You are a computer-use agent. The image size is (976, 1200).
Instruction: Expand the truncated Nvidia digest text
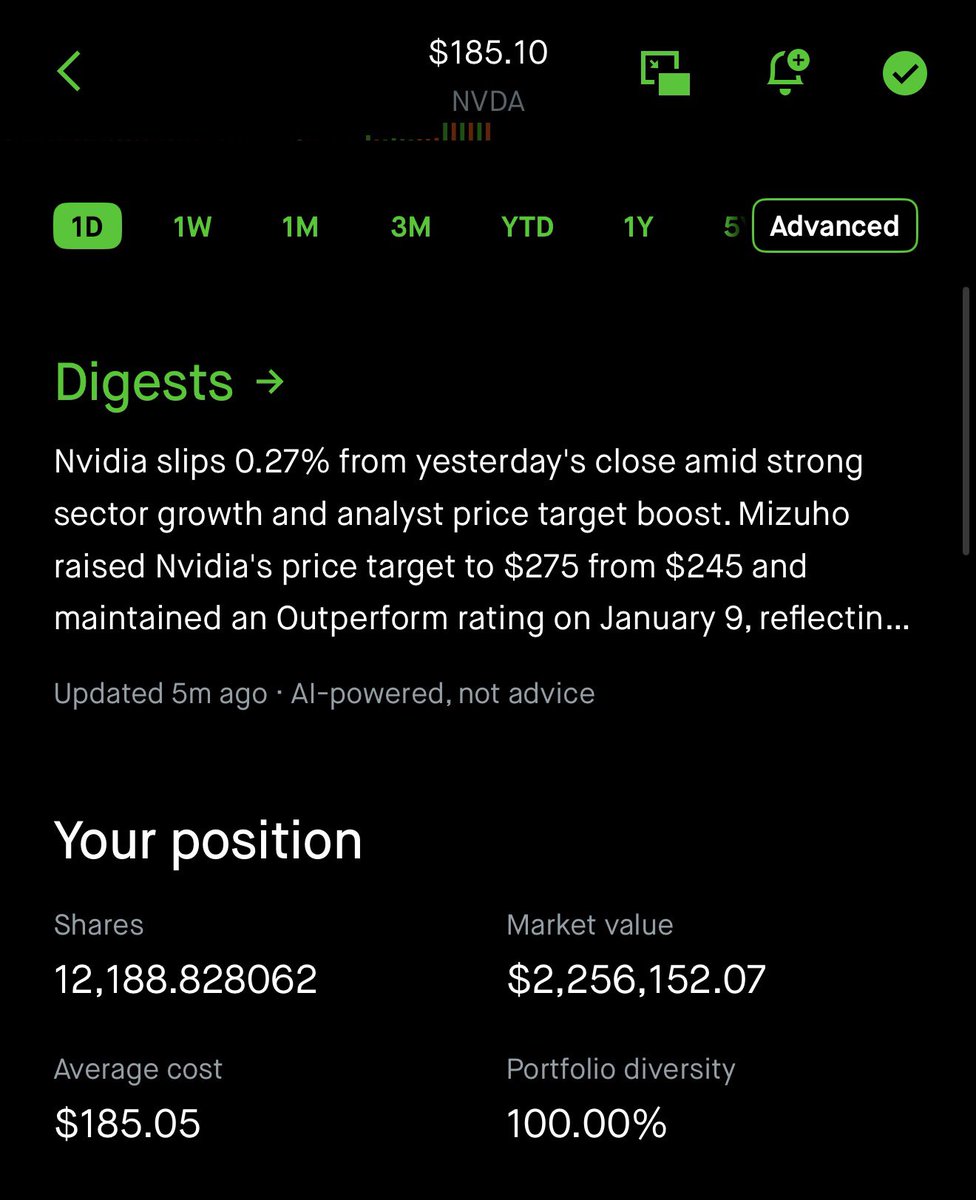(x=481, y=540)
